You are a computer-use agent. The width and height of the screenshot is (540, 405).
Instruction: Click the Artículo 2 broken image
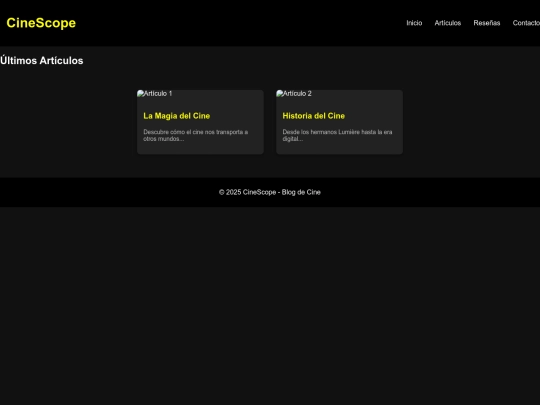[x=294, y=94]
